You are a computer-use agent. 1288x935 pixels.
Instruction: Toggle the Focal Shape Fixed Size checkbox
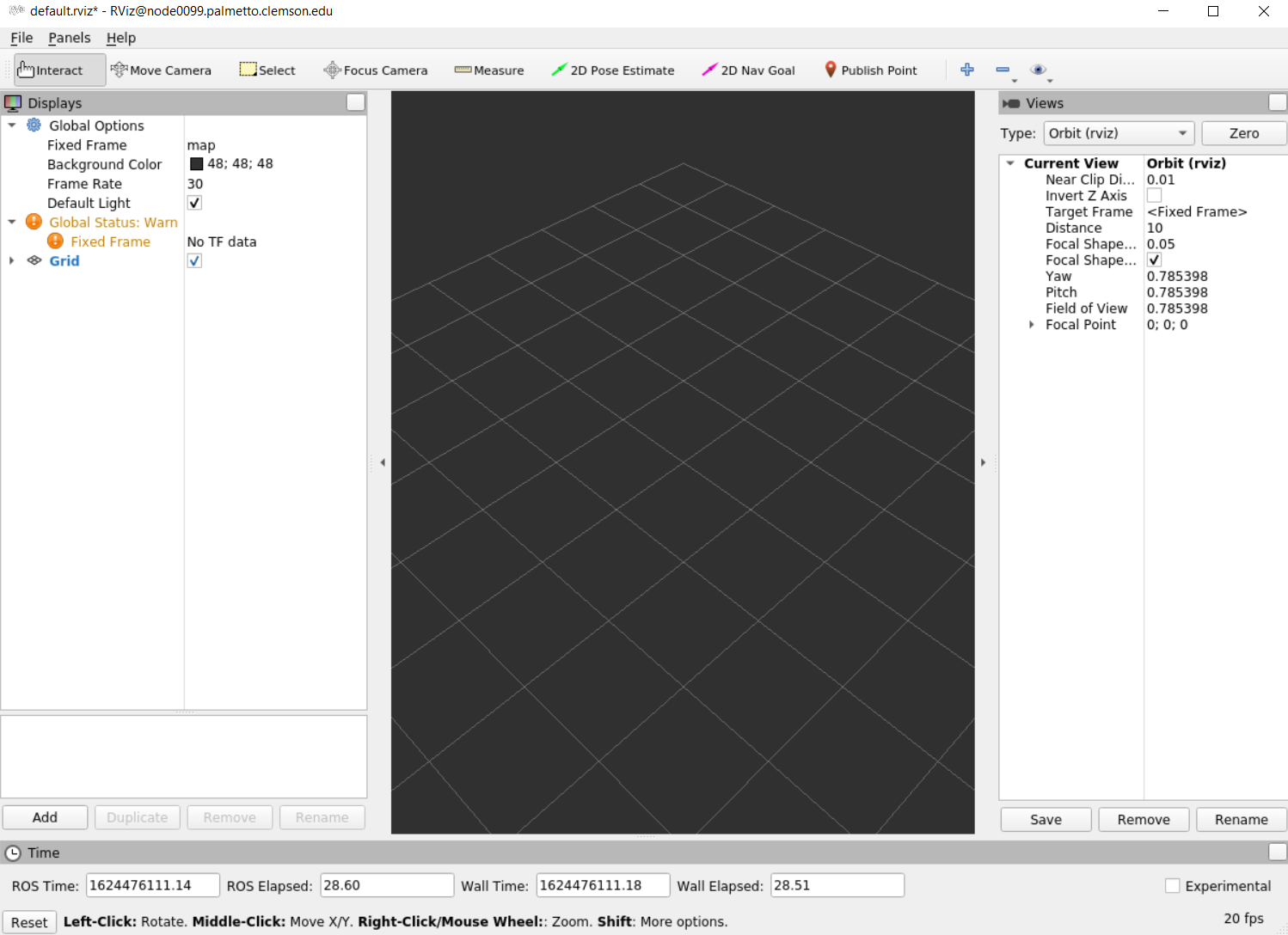coord(1154,260)
